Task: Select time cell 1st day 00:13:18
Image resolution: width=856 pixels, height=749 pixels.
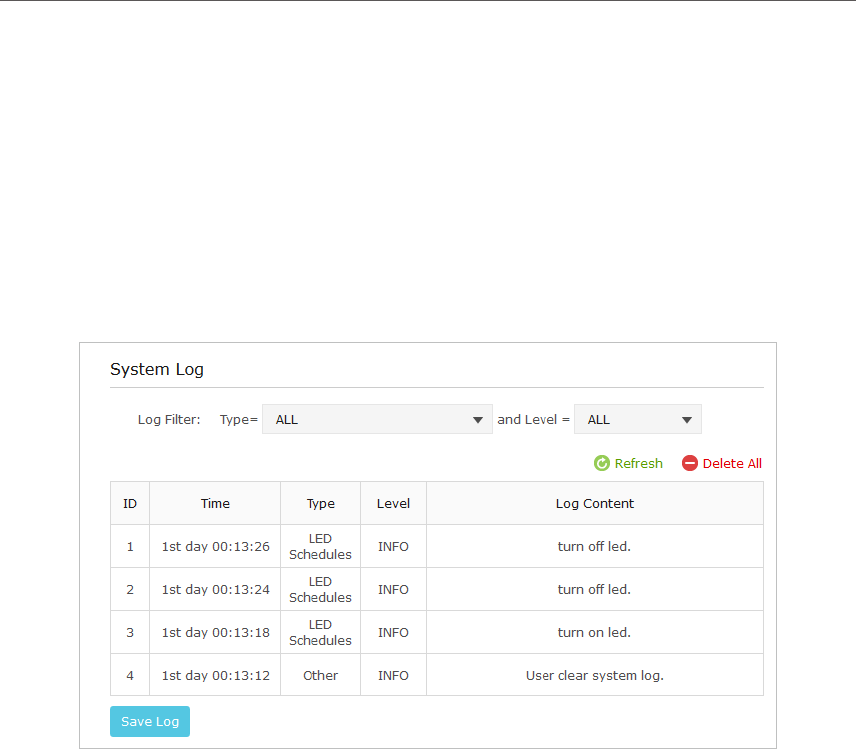Action: point(216,633)
